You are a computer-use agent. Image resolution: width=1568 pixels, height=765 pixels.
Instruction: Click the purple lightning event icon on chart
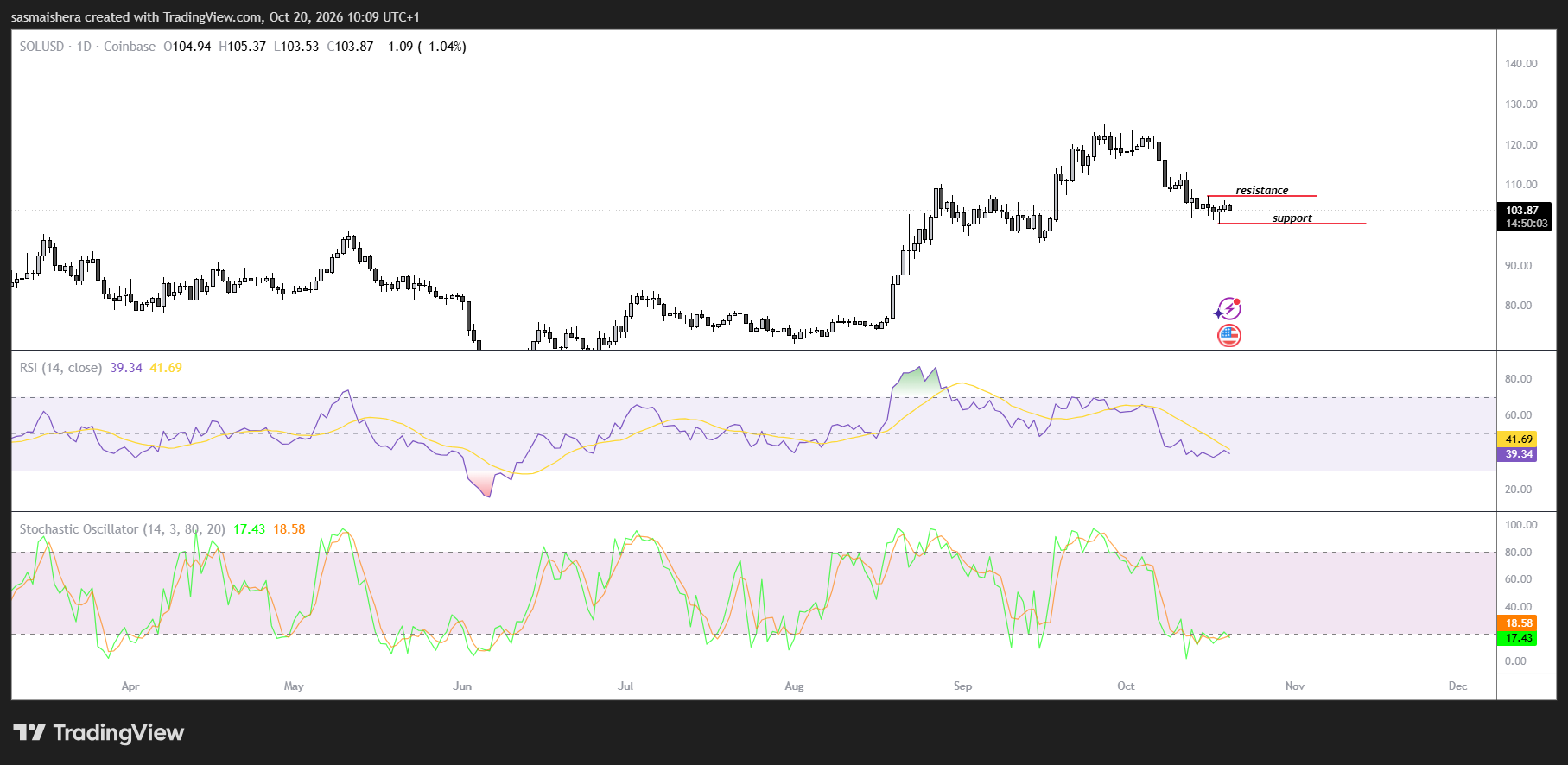pos(1228,308)
